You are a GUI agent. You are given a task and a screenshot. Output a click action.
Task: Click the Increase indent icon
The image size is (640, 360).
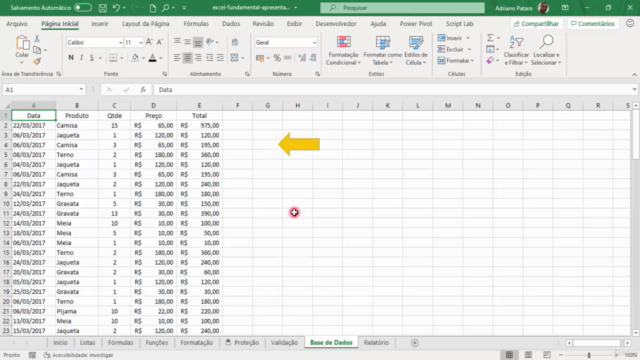(x=220, y=58)
